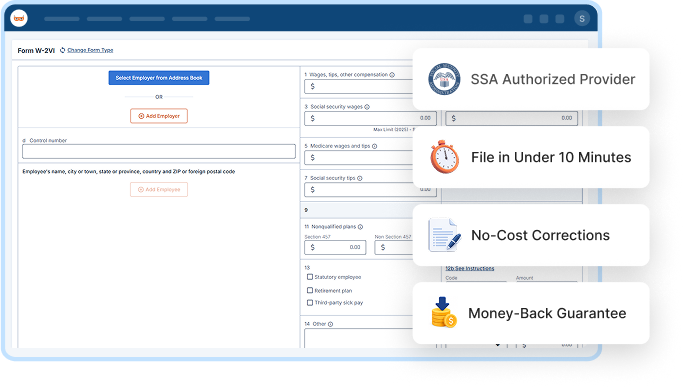Click the refresh icon beside Change Form Type
Image resolution: width=684 pixels, height=387 pixels.
click(62, 50)
